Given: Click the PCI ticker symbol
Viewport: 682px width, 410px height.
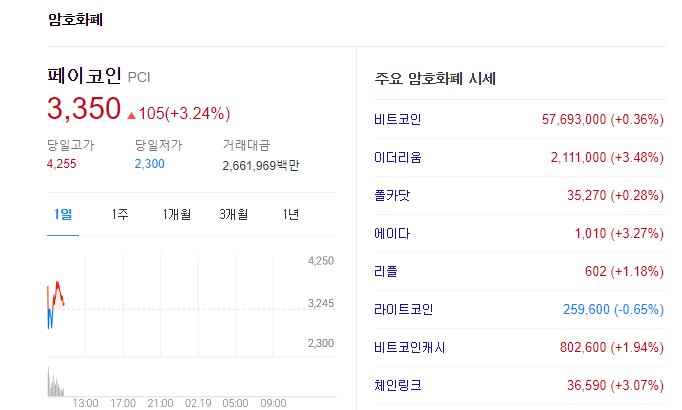Looking at the screenshot, I should pyautogui.click(x=139, y=77).
